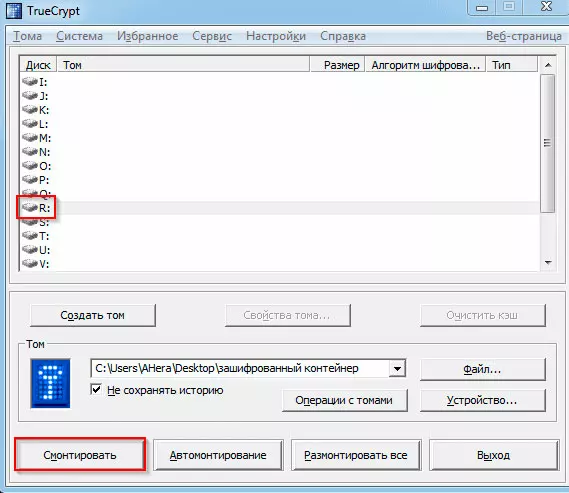Click the Создать том button
Viewport: 569px width, 493px height.
point(93,315)
